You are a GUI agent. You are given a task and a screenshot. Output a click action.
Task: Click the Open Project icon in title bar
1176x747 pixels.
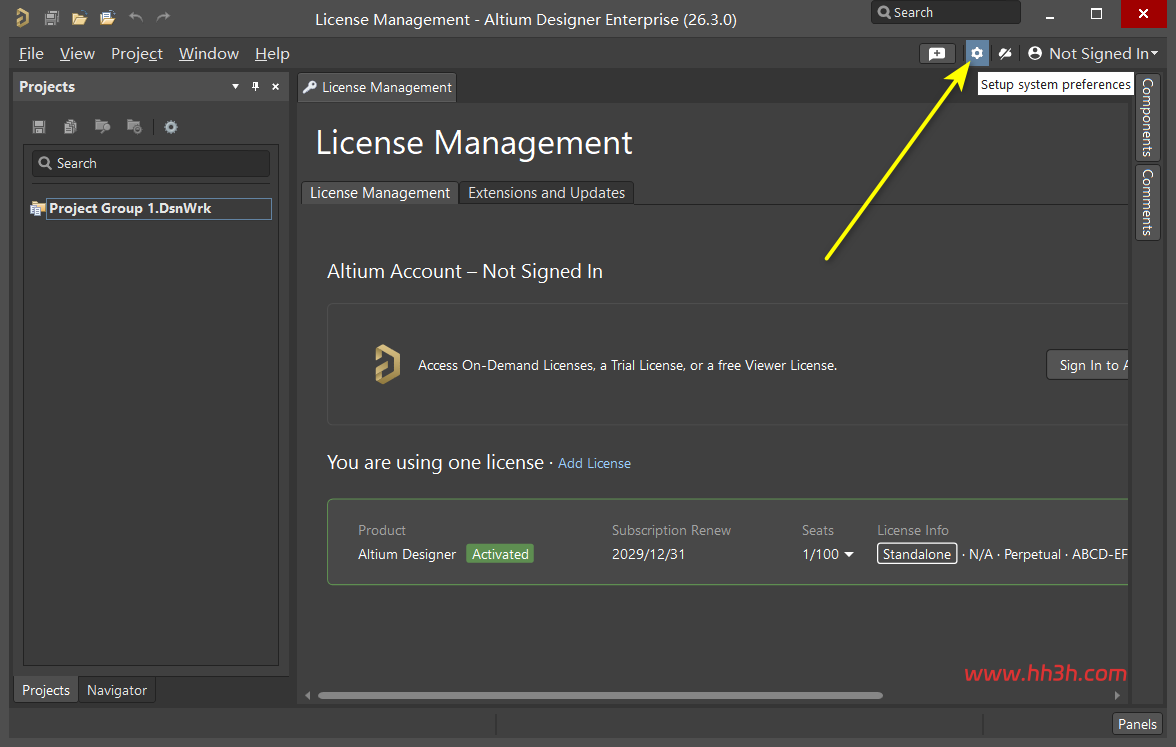[x=107, y=17]
